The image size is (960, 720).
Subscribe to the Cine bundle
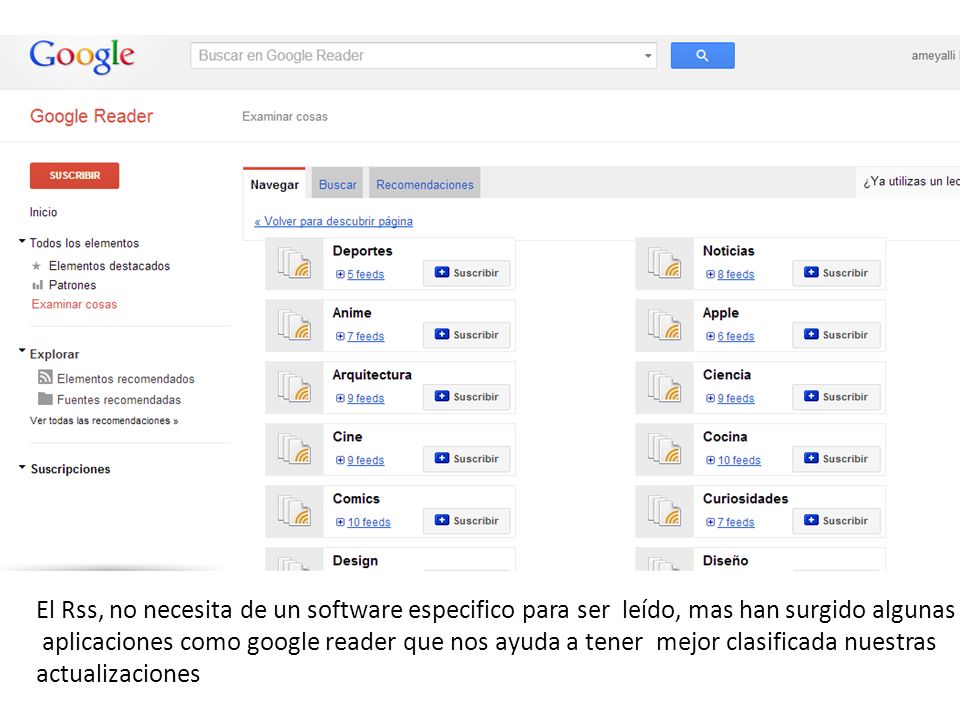pos(467,459)
